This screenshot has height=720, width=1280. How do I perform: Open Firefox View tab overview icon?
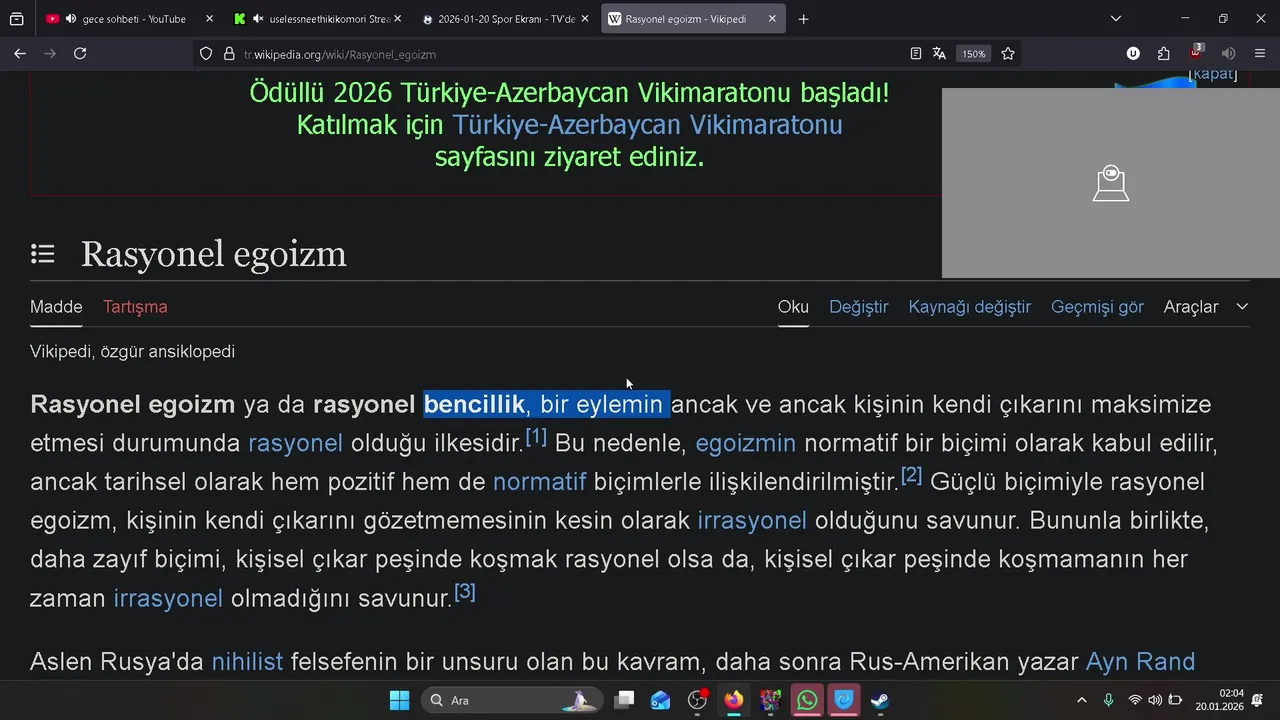coord(17,19)
